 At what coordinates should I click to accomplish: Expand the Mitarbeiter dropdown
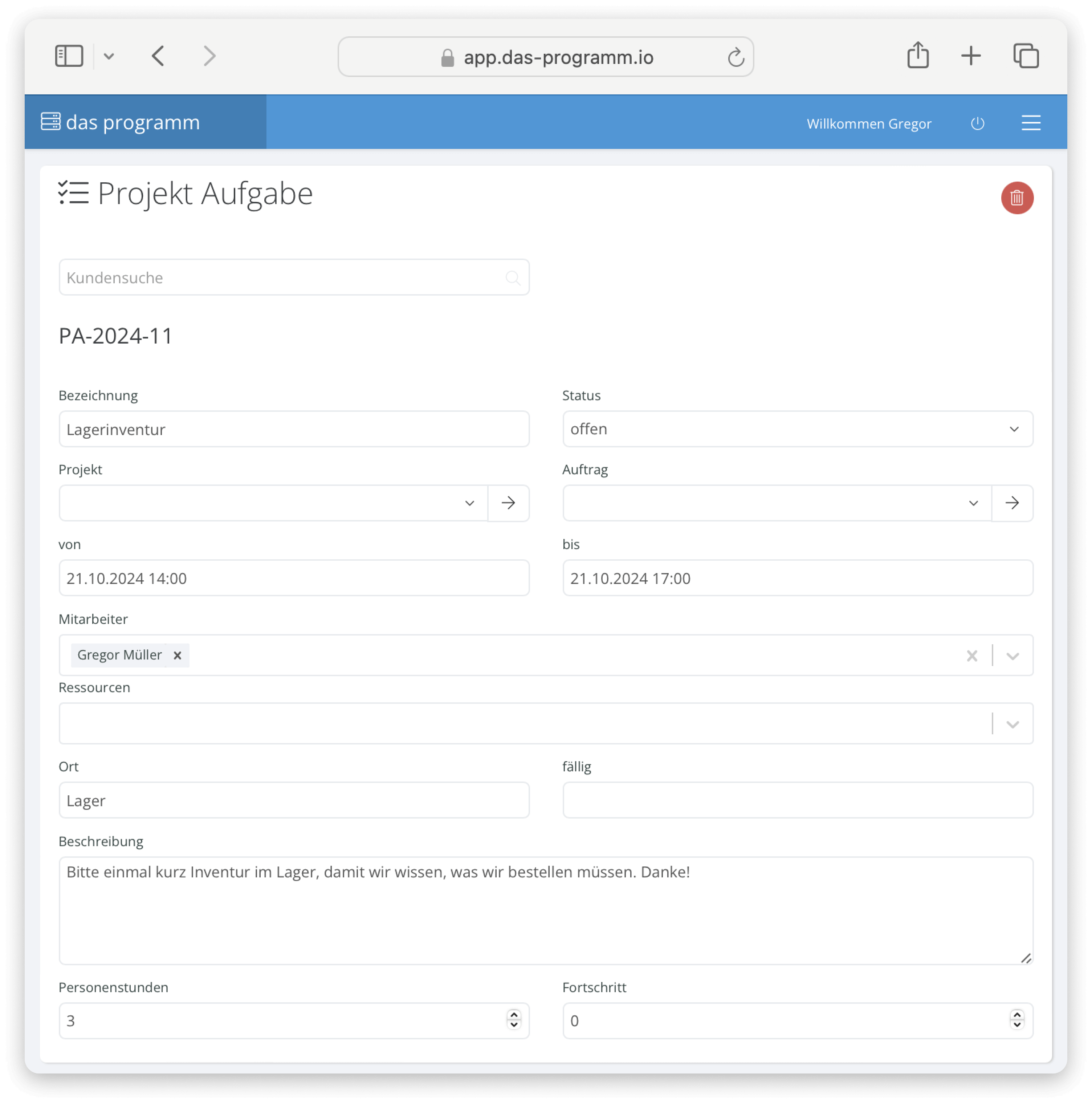[x=1012, y=656]
